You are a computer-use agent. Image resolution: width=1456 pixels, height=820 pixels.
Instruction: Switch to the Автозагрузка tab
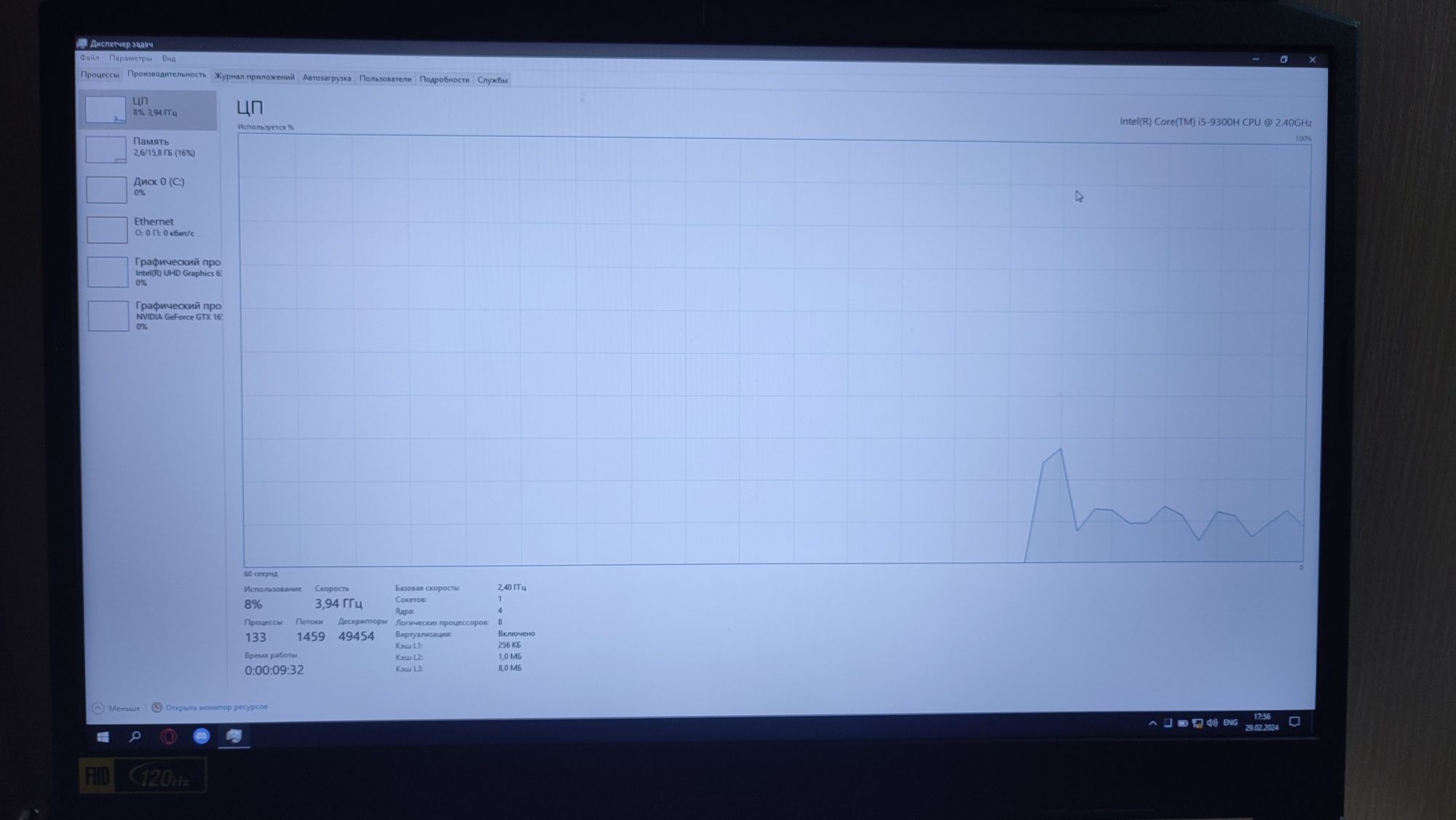(x=327, y=78)
